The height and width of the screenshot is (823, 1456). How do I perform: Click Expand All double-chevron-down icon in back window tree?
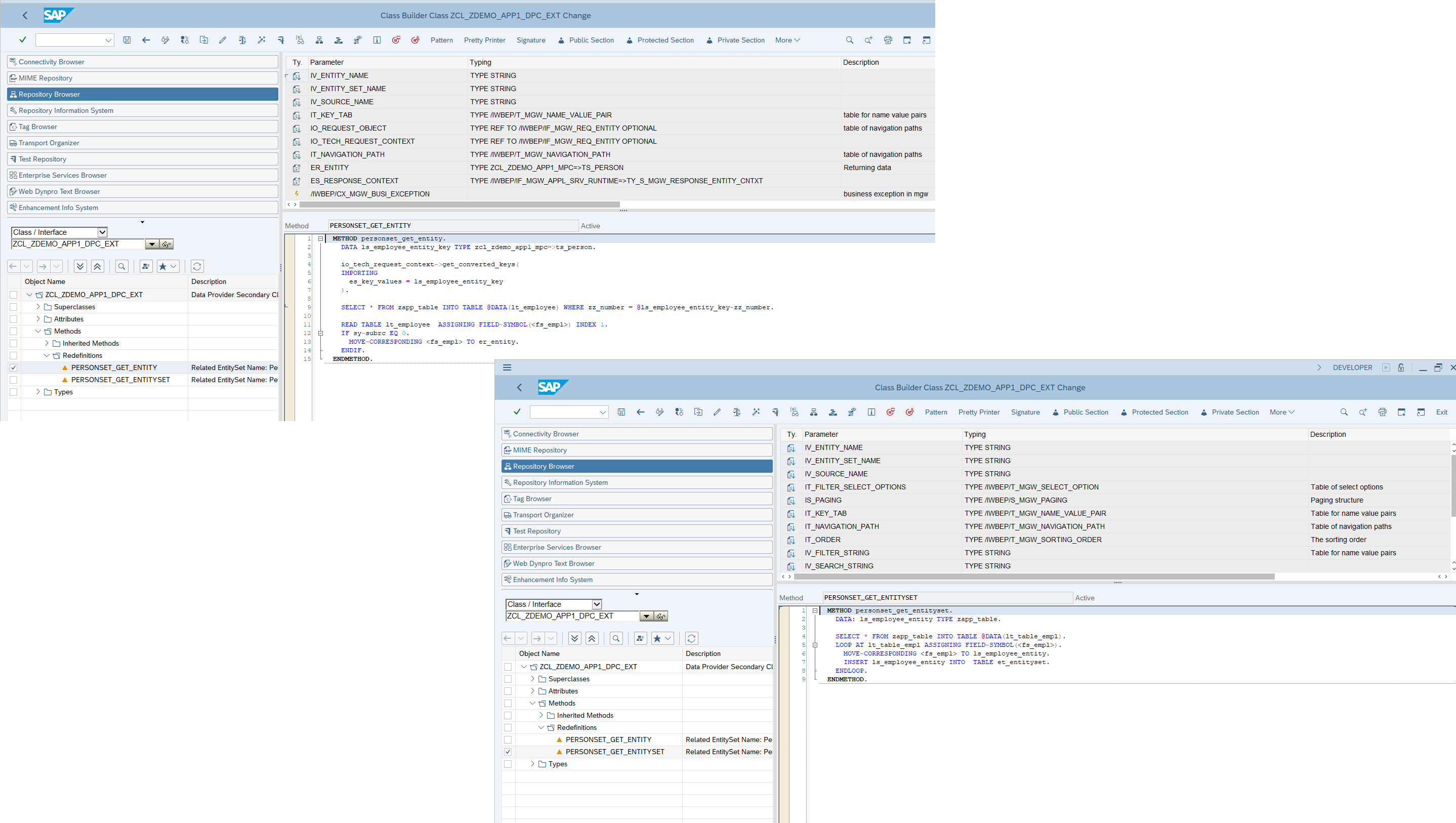click(80, 266)
